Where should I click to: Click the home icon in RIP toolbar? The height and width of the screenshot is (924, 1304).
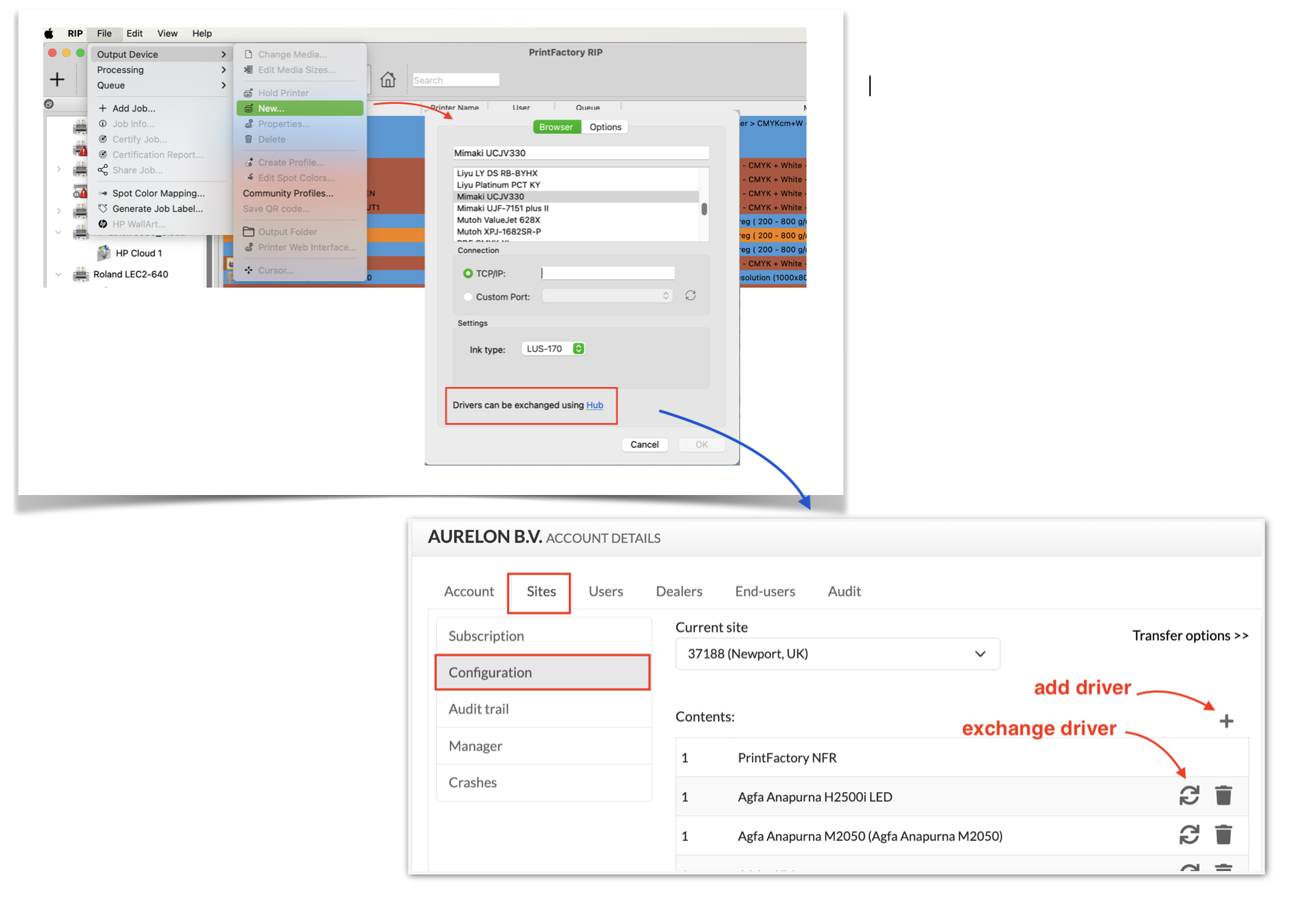tap(388, 80)
